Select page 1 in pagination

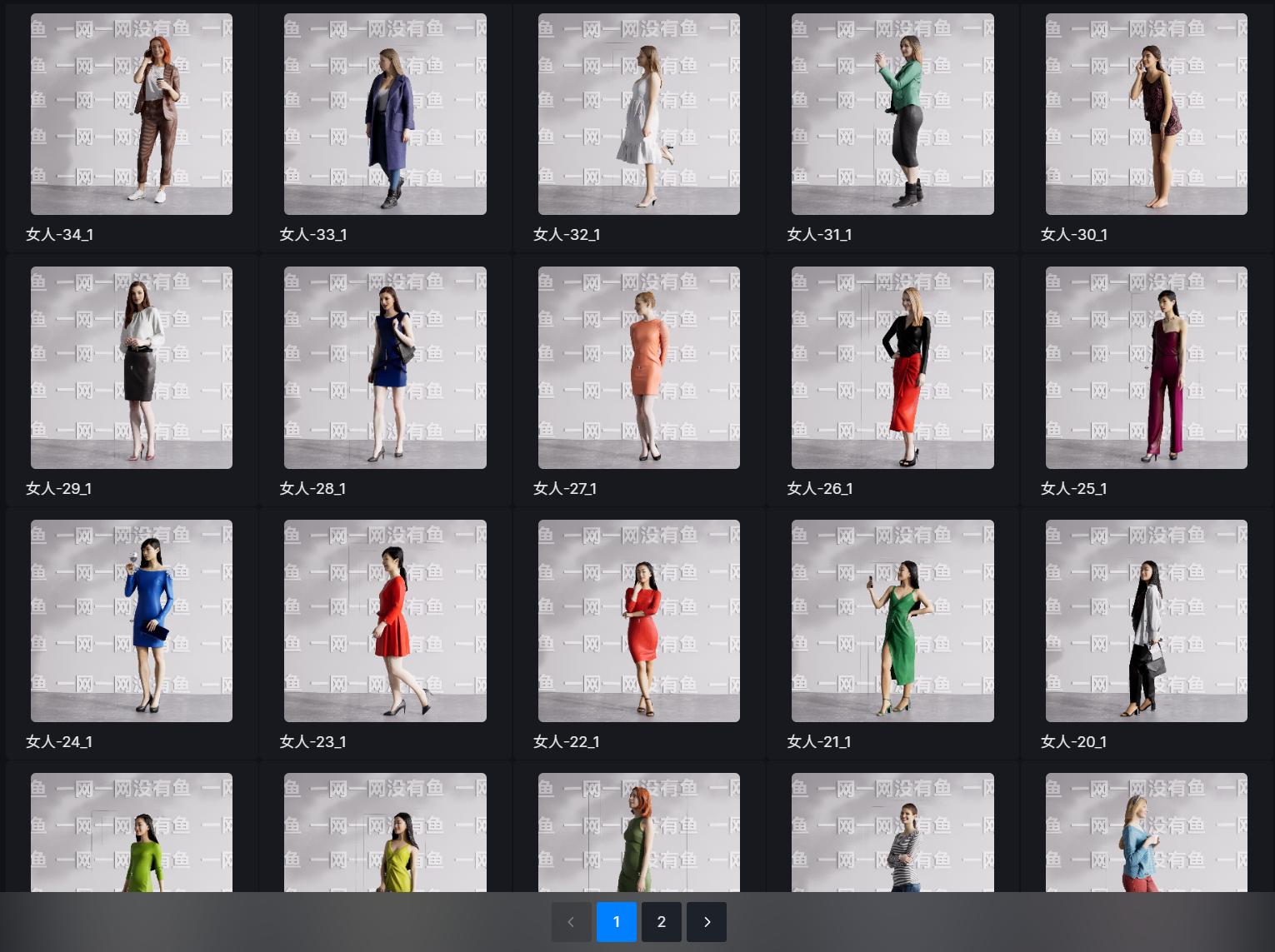pos(617,922)
